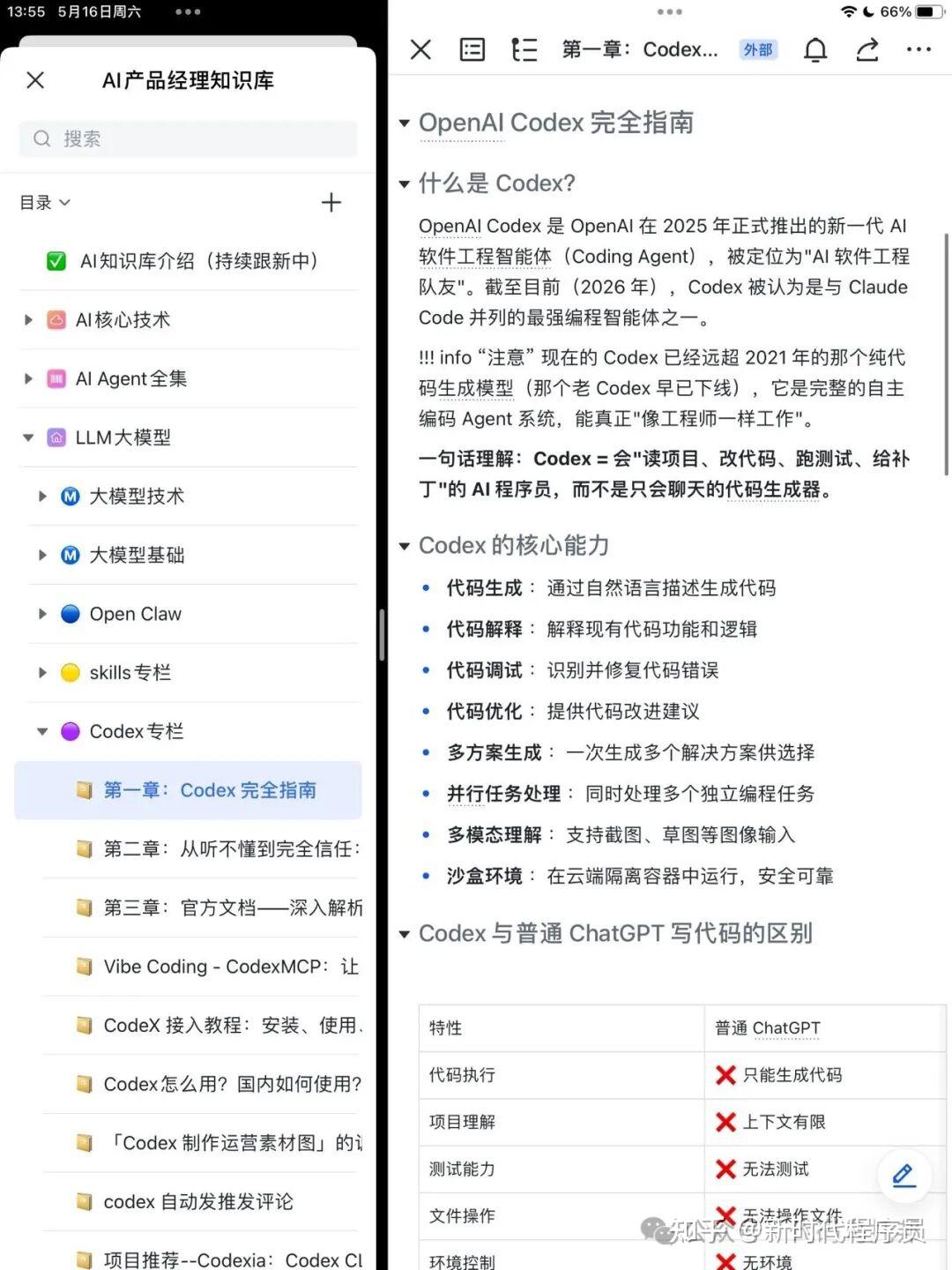The height and width of the screenshot is (1270, 952).
Task: Close the document with X icon
Action: (x=421, y=49)
